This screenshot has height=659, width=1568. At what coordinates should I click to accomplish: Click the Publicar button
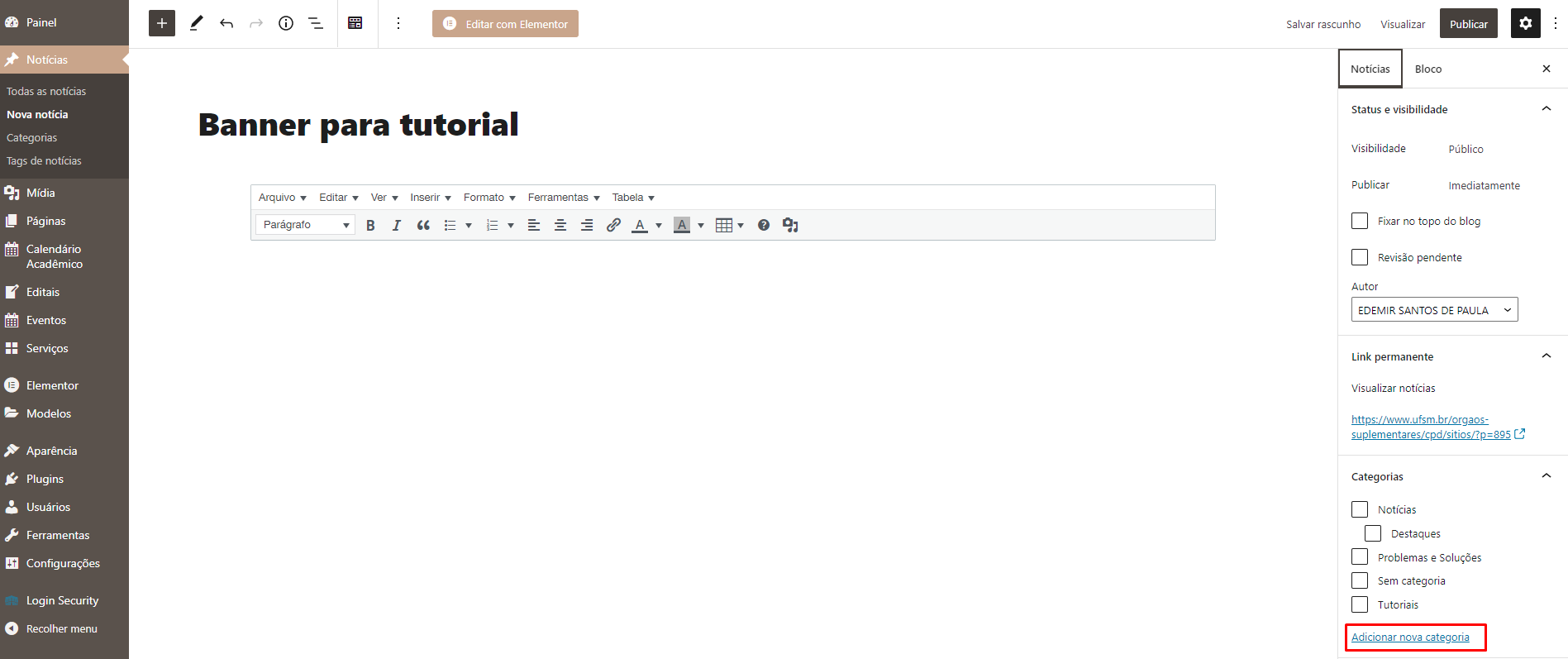coord(1468,24)
